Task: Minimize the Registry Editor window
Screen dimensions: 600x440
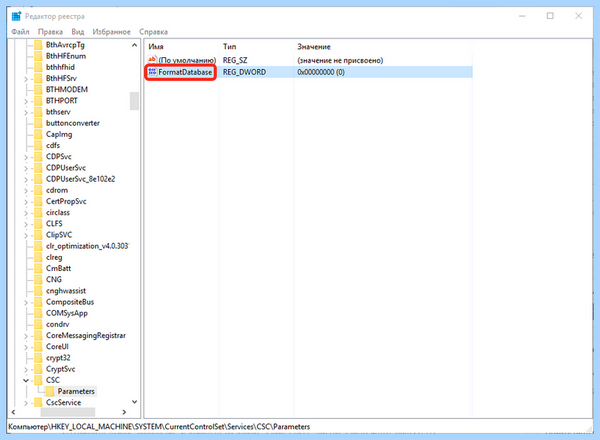Action: click(x=522, y=16)
